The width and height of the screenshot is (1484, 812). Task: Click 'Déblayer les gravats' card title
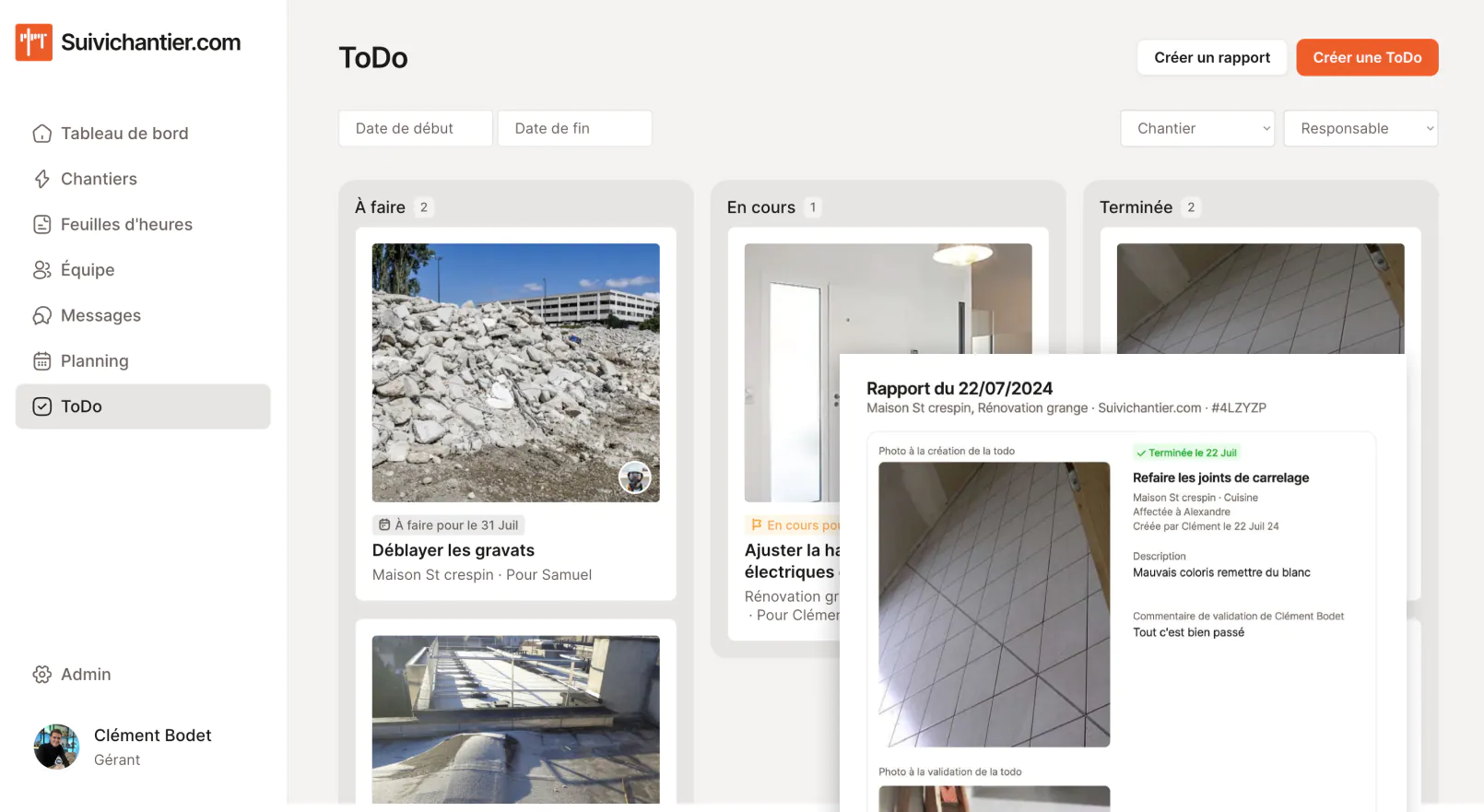(x=453, y=550)
